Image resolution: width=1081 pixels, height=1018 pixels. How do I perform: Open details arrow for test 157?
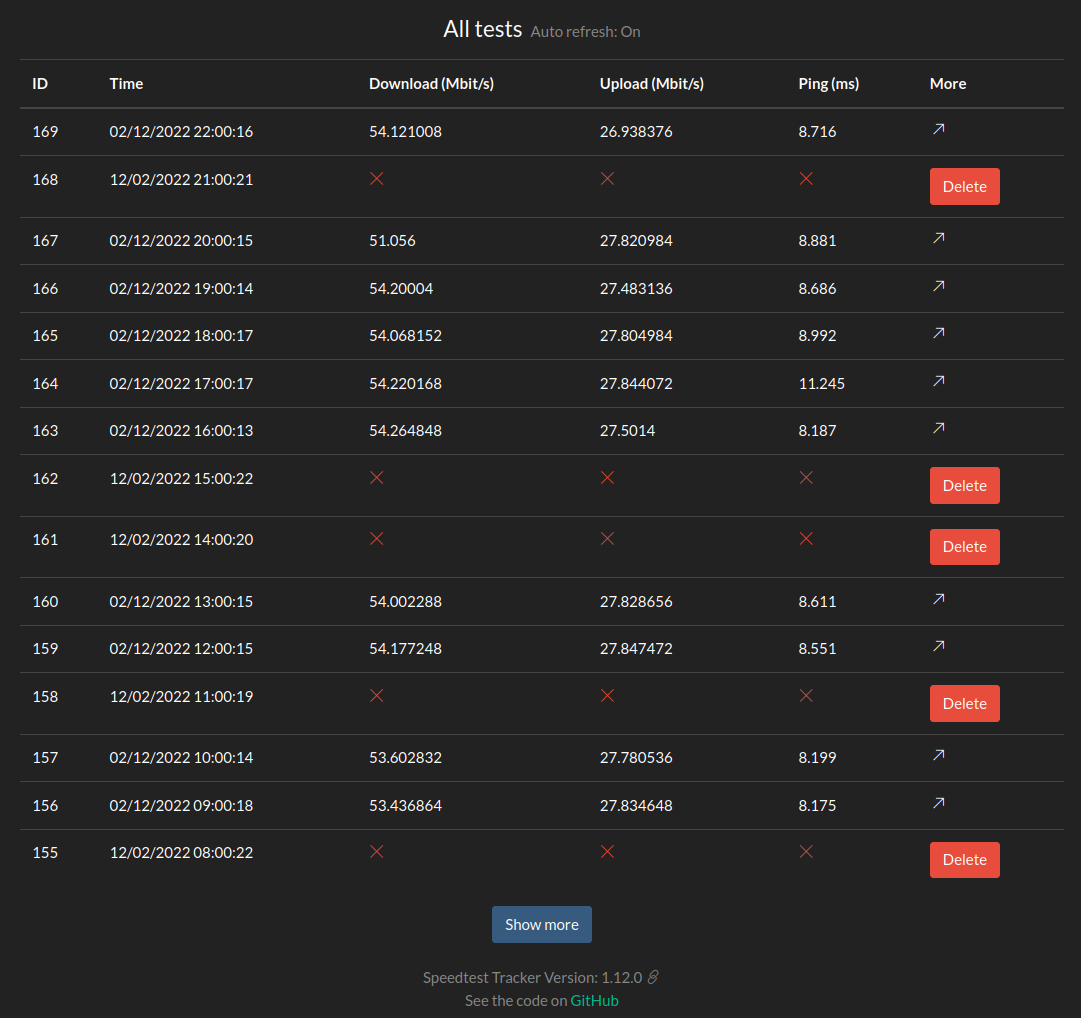pyautogui.click(x=937, y=754)
